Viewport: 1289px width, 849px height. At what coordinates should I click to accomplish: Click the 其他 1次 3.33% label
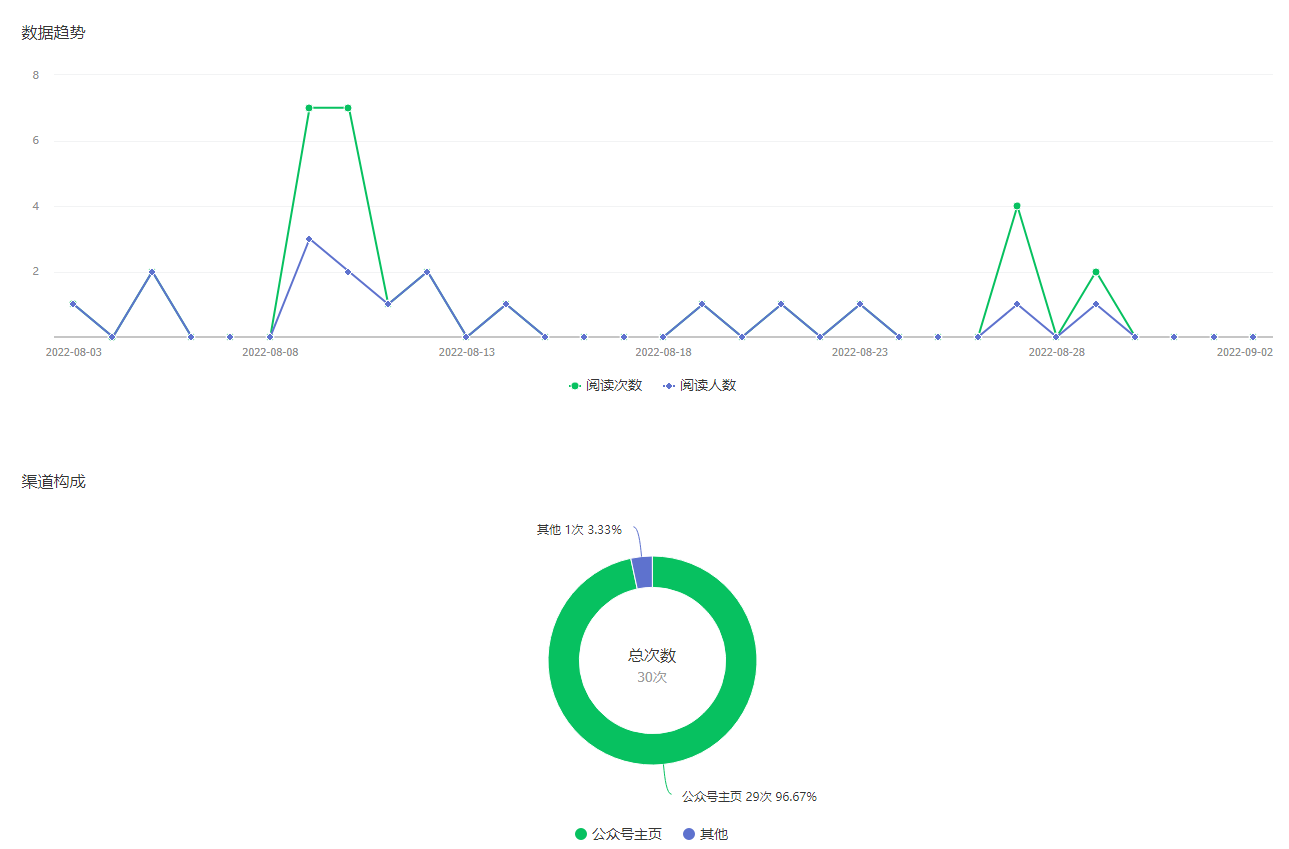click(579, 530)
